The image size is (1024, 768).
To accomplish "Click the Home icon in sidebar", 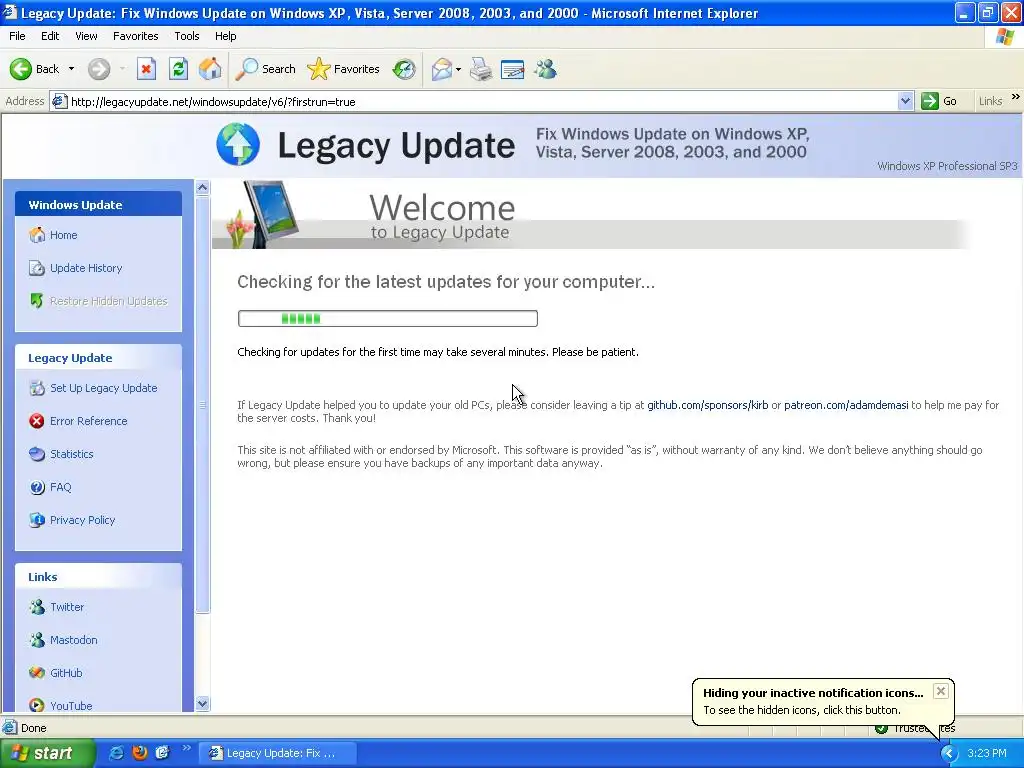I will click(x=37, y=235).
